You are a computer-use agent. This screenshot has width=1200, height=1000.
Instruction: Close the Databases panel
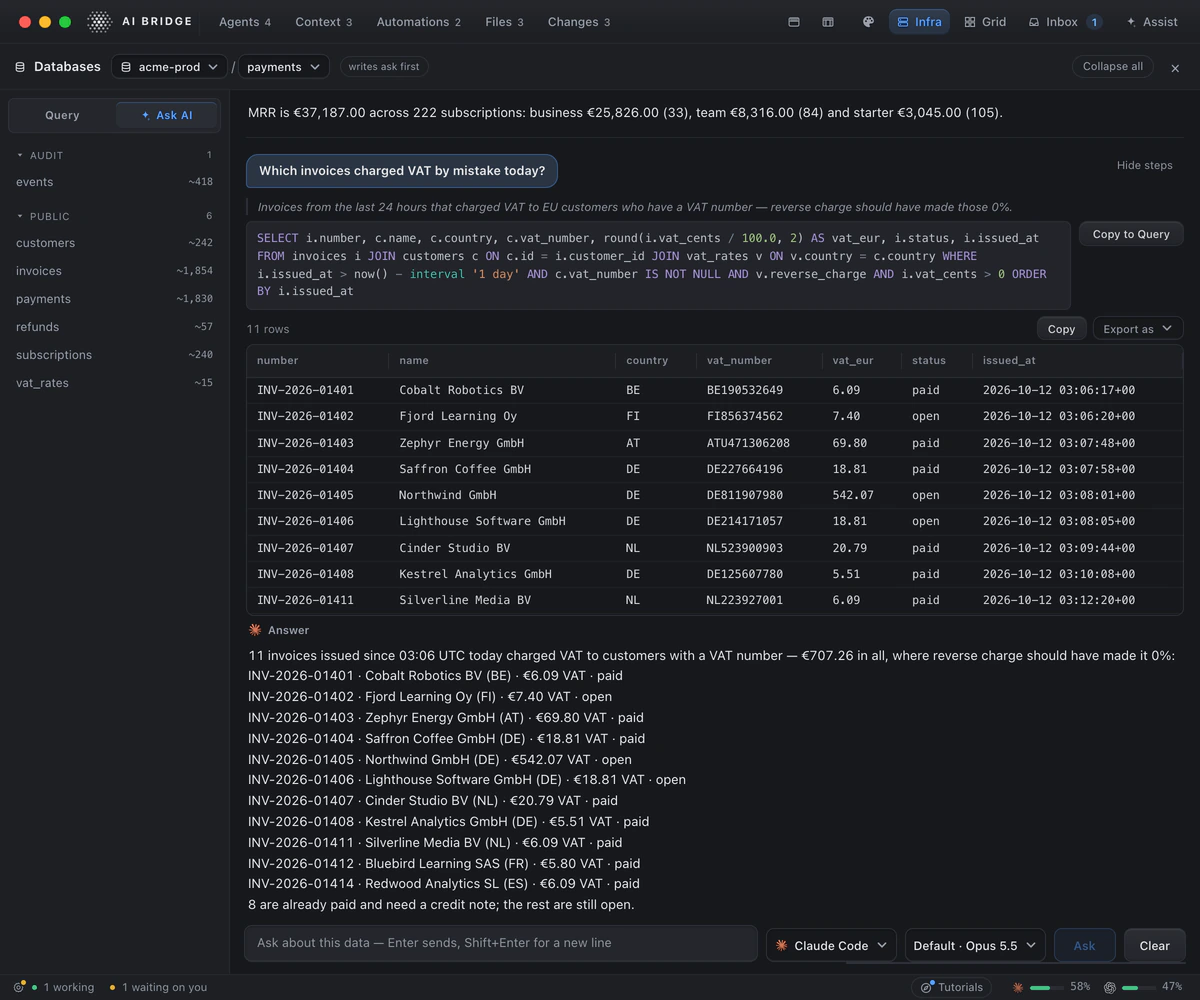tap(1175, 68)
